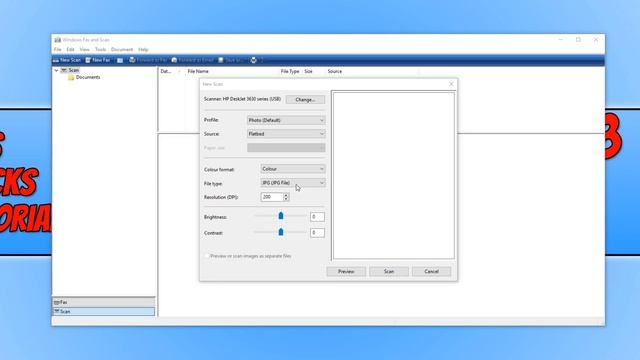Open the Edit menu
The height and width of the screenshot is (360, 640).
70,49
